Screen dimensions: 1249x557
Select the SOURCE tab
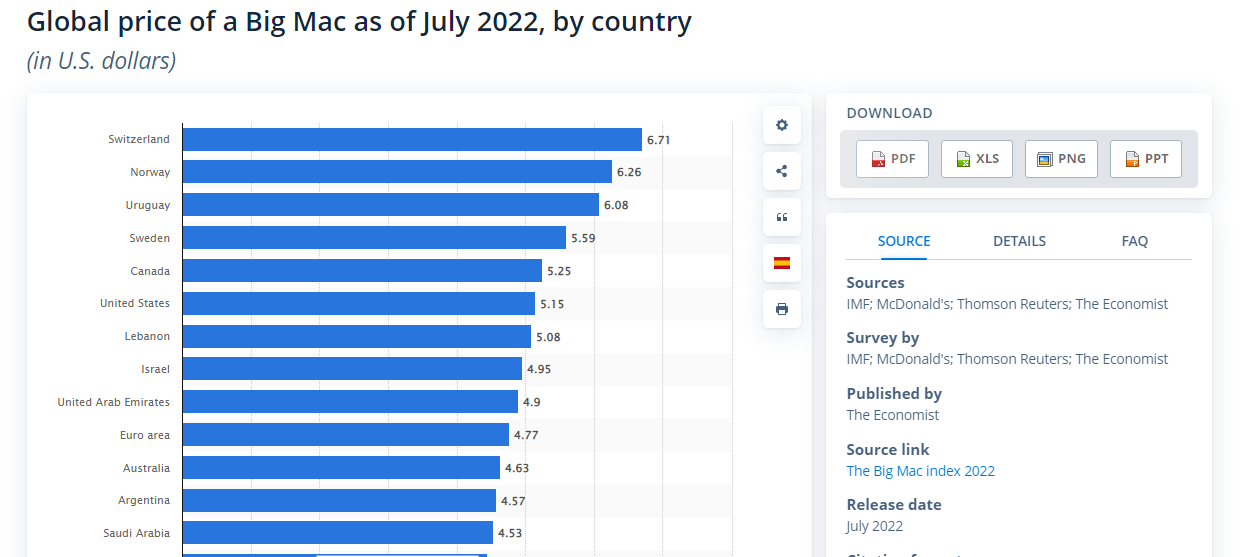point(904,241)
